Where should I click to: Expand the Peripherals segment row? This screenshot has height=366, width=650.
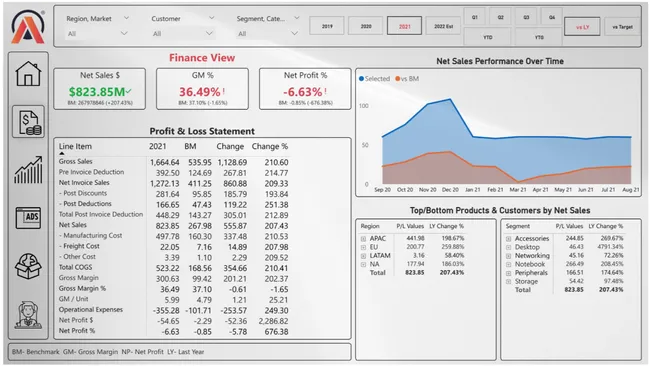508,273
